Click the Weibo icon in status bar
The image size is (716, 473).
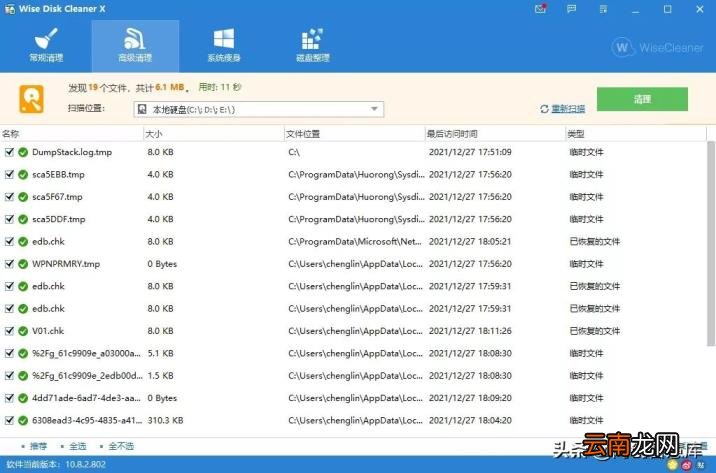coord(686,465)
